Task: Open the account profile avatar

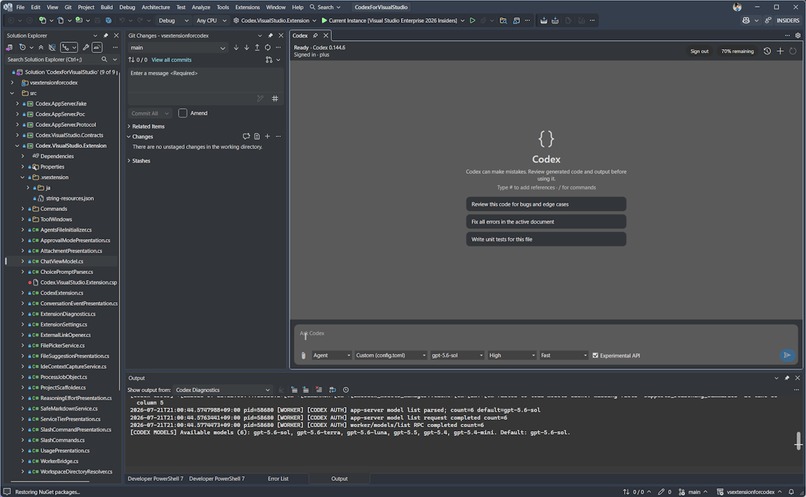Action: click(737, 7)
